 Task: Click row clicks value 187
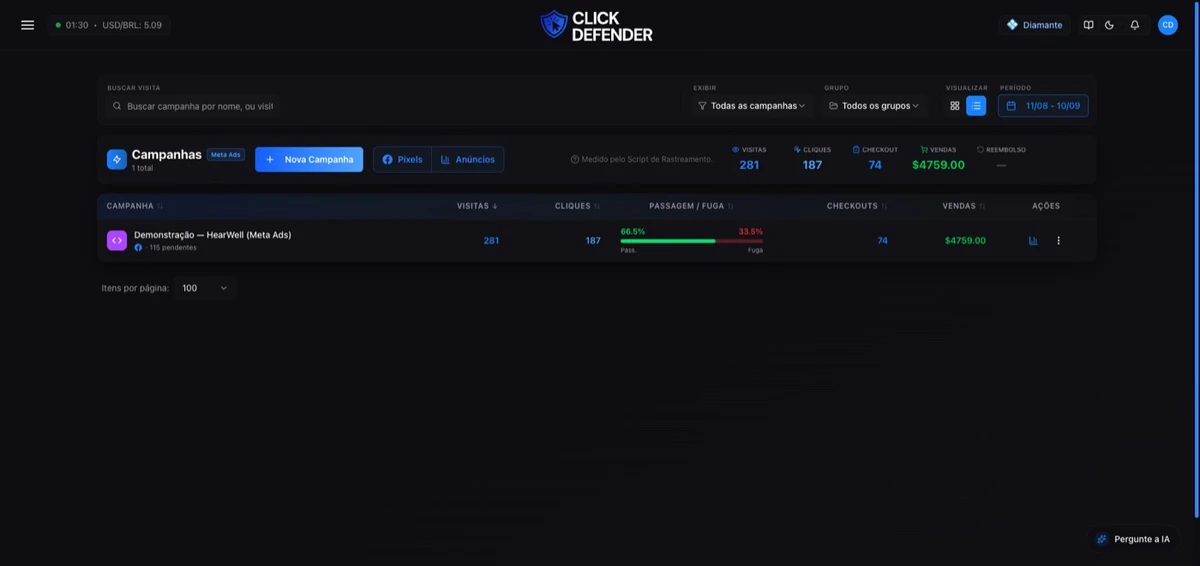pos(593,241)
